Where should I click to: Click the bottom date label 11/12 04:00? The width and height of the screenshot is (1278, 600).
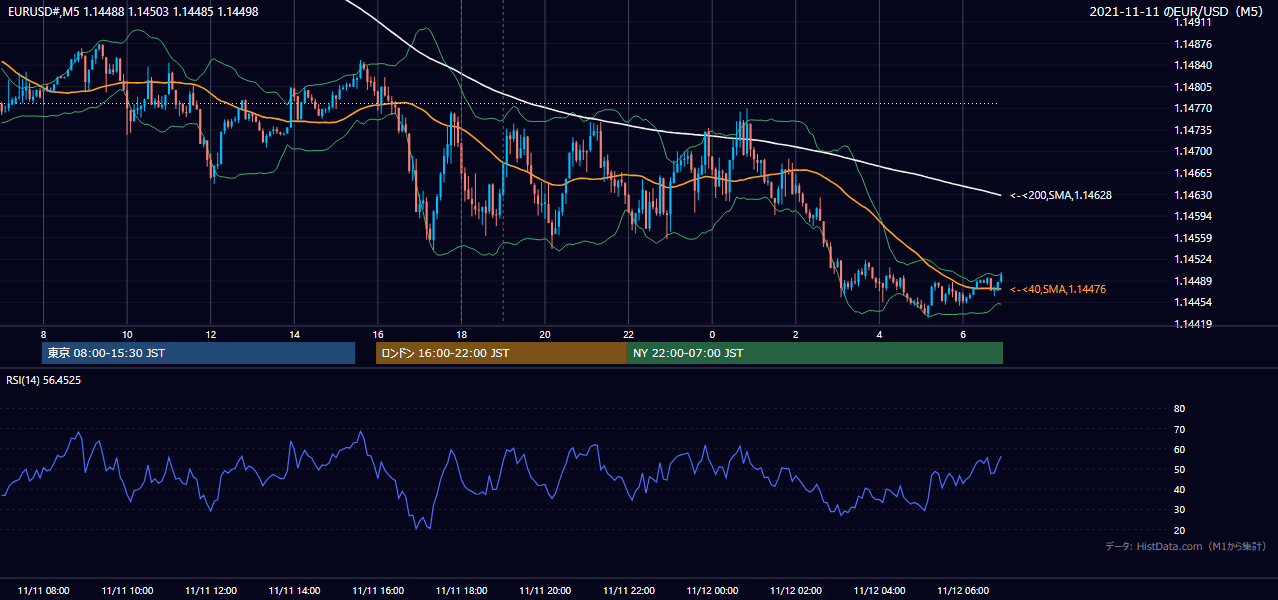pos(879,591)
